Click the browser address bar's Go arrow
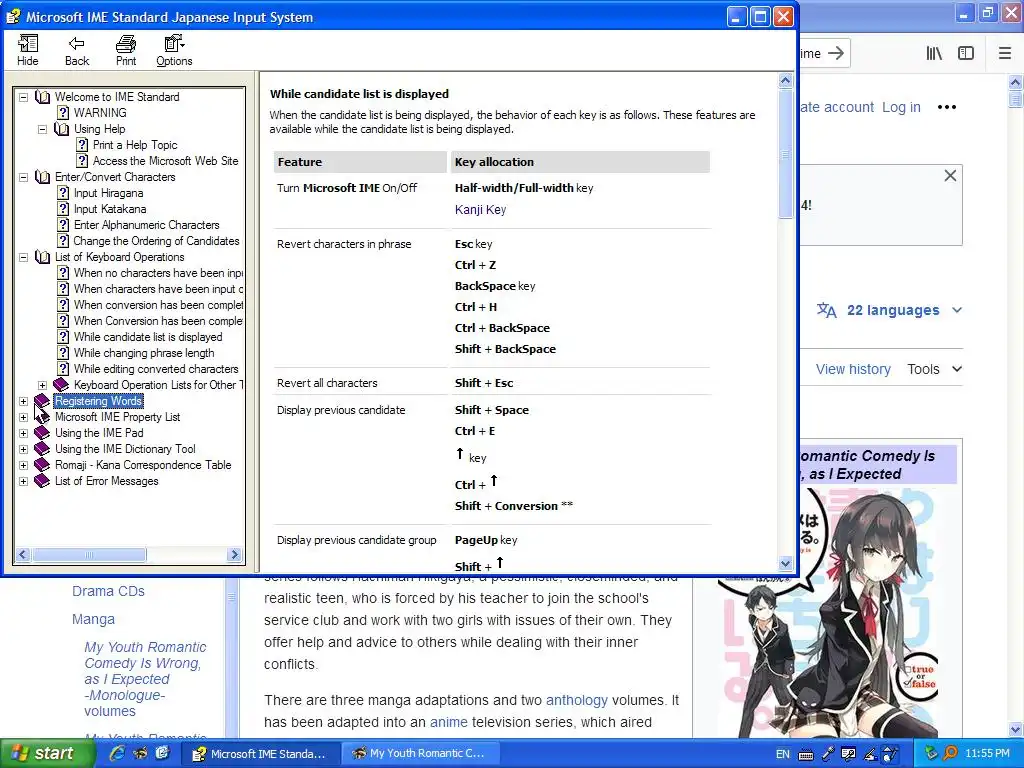 (836, 54)
